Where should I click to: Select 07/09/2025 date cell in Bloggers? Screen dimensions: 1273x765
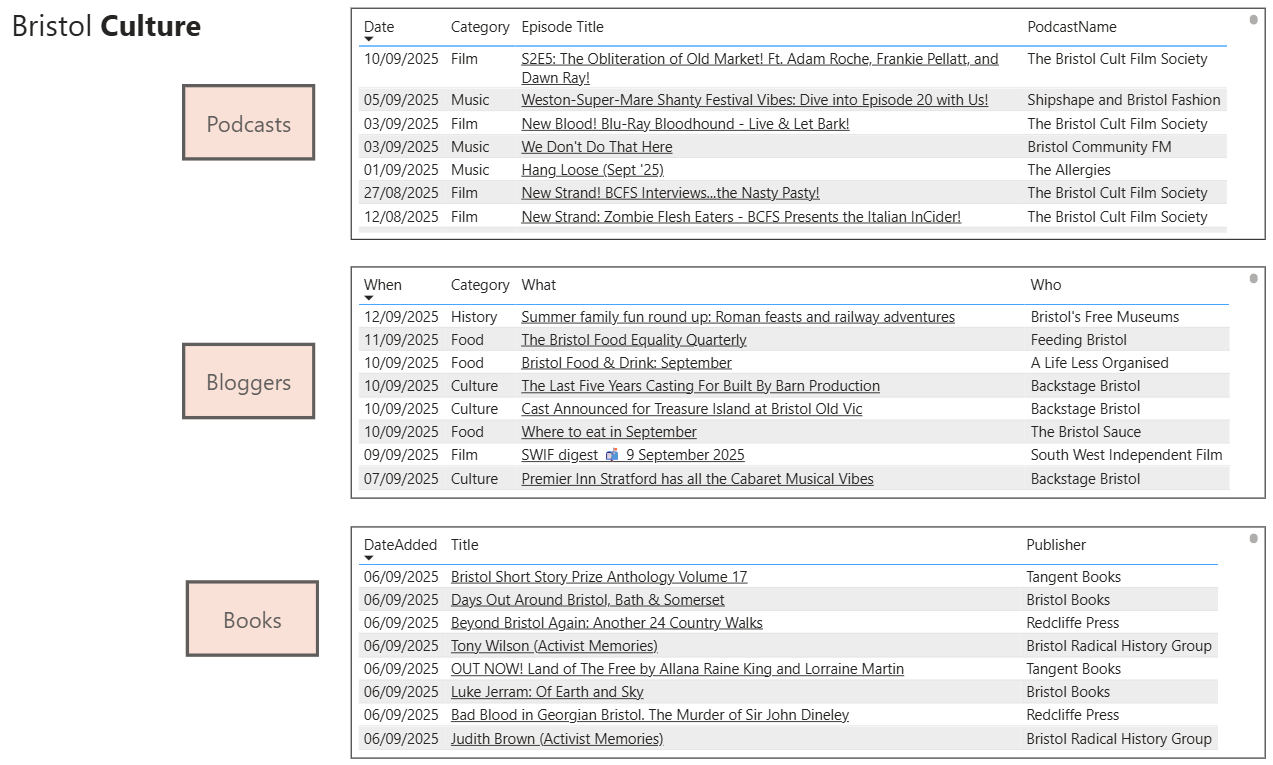coord(401,479)
